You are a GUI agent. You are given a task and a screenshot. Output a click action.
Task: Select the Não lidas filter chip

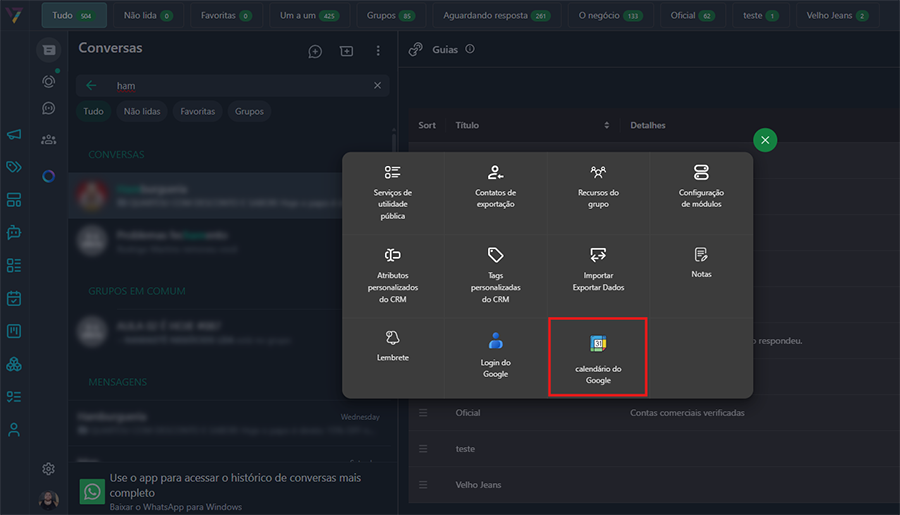(x=144, y=112)
